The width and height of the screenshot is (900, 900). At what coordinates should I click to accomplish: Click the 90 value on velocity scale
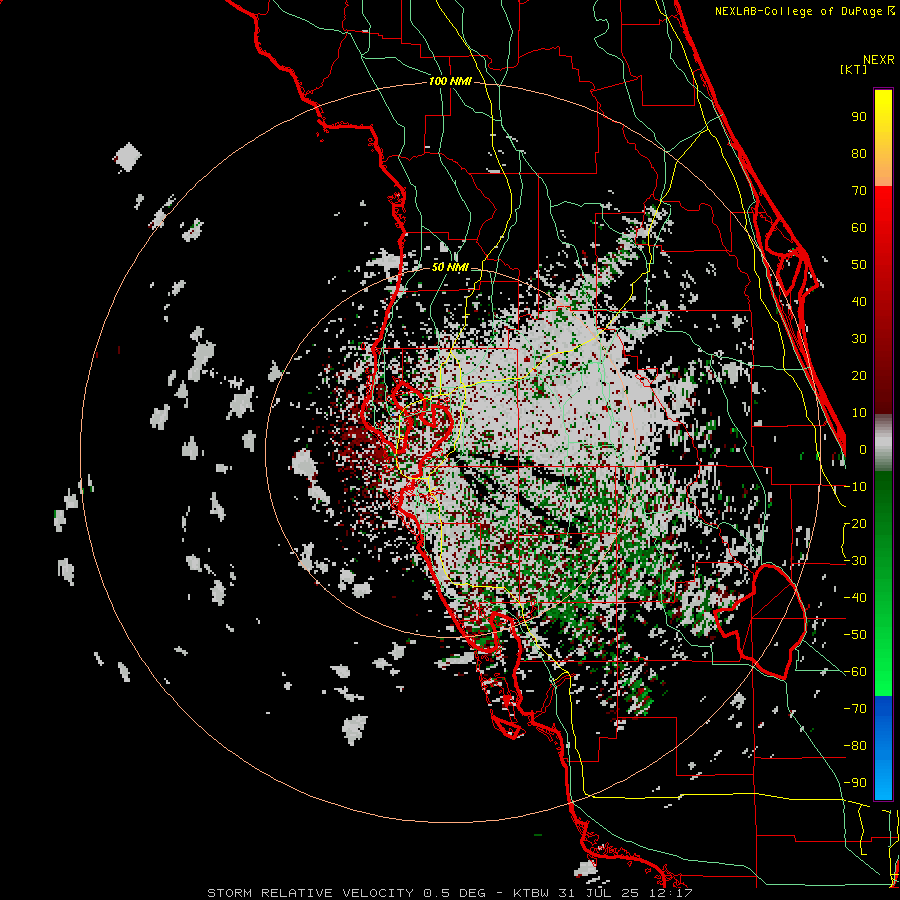(859, 117)
